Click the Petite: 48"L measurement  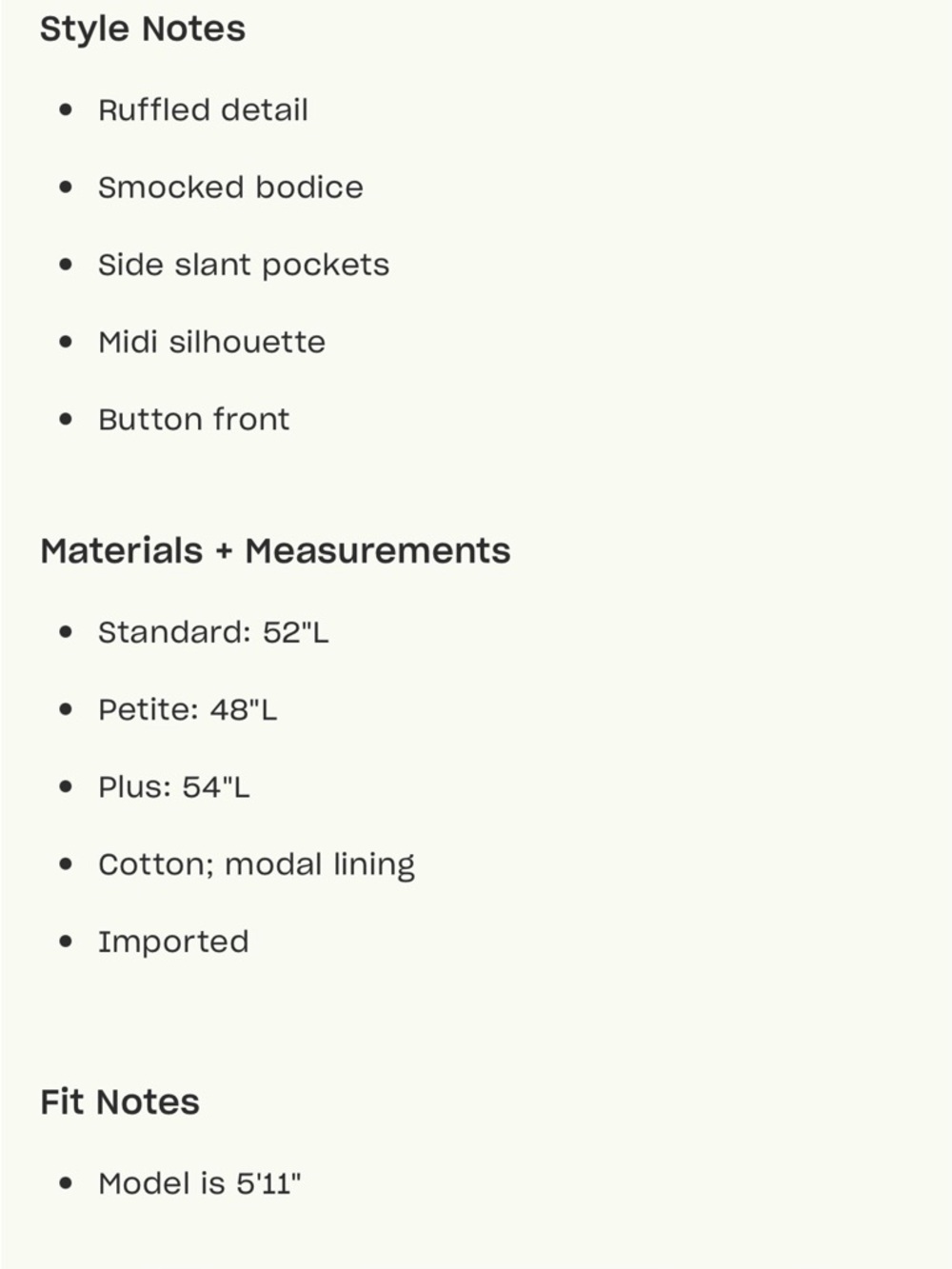click(x=188, y=709)
